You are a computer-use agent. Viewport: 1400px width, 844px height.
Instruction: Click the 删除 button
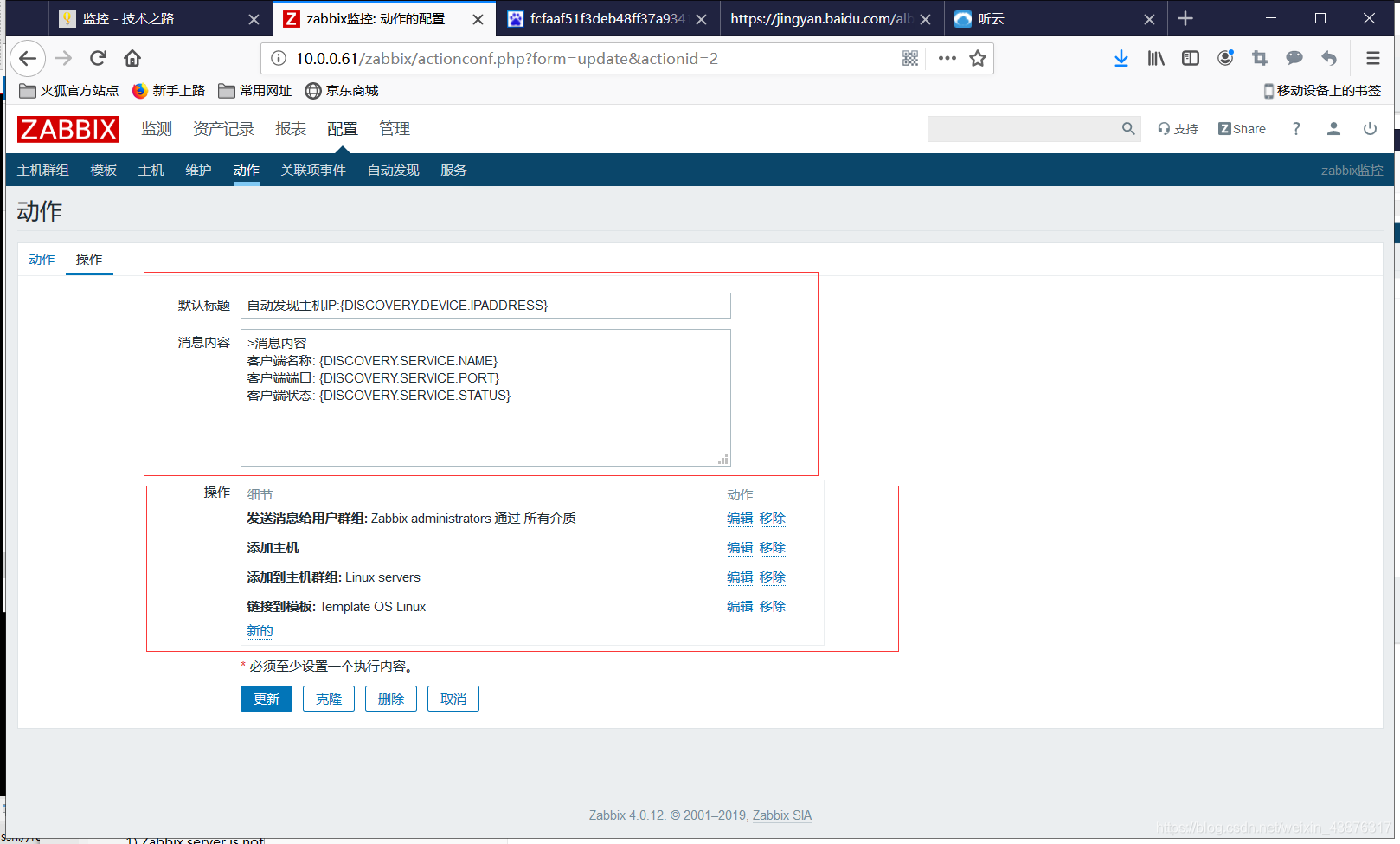coord(391,699)
